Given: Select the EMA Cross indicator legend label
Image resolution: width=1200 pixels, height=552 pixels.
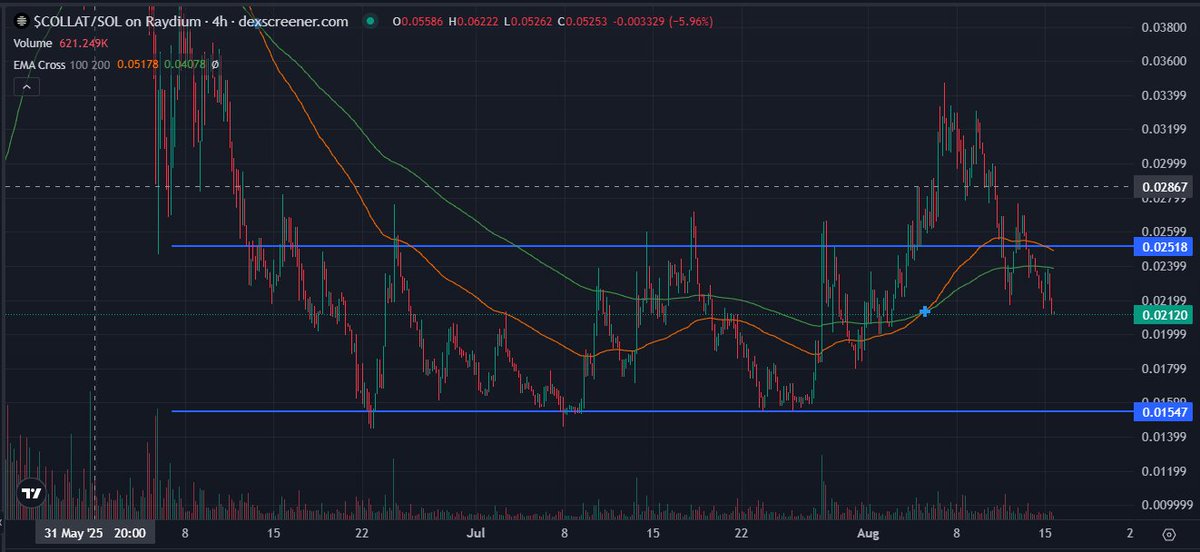Looking at the screenshot, I should point(41,64).
